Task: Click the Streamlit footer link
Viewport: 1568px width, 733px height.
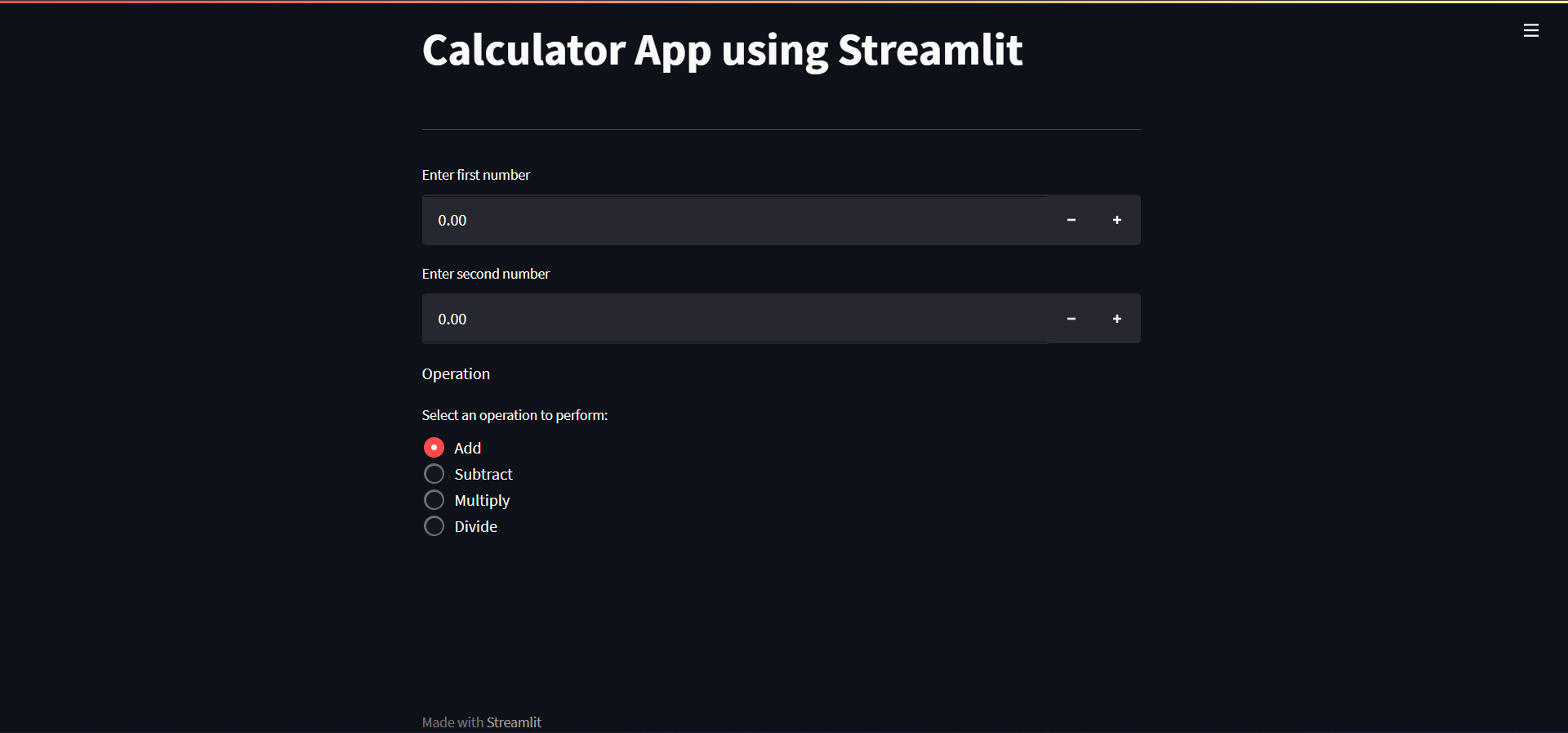Action: point(514,722)
